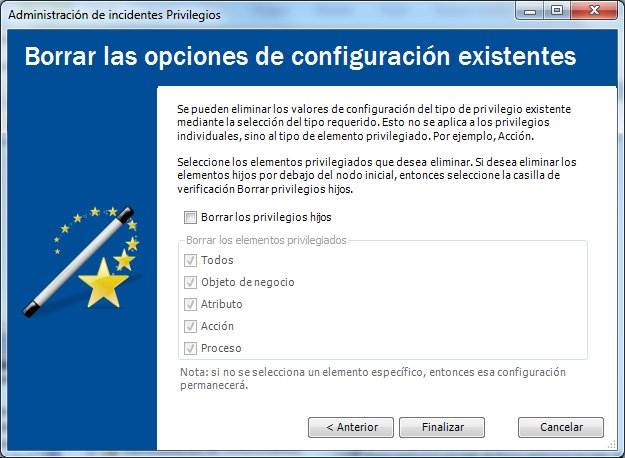
Task: Toggle the Proceso checkbox
Action: coord(190,348)
